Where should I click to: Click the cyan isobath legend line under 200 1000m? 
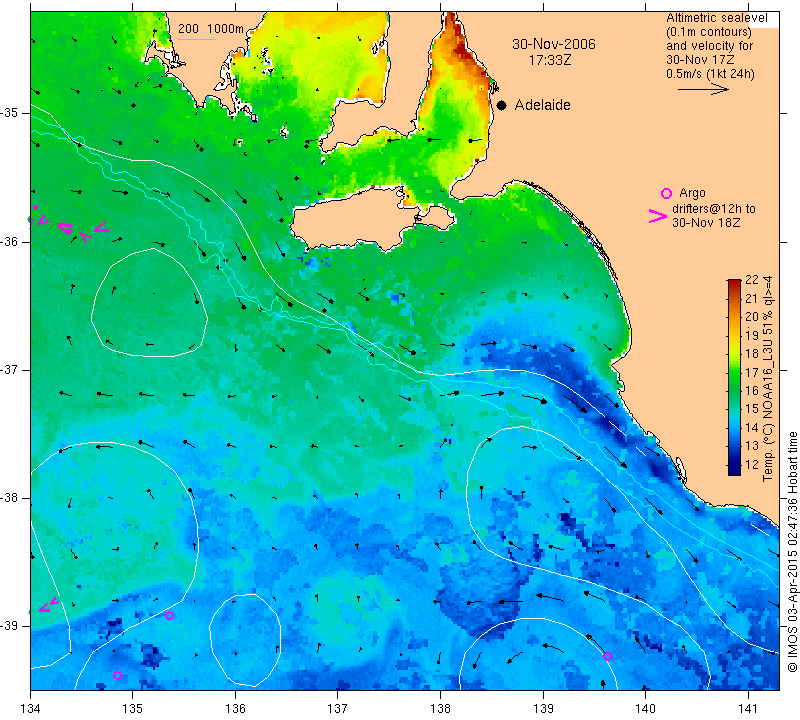pyautogui.click(x=196, y=39)
